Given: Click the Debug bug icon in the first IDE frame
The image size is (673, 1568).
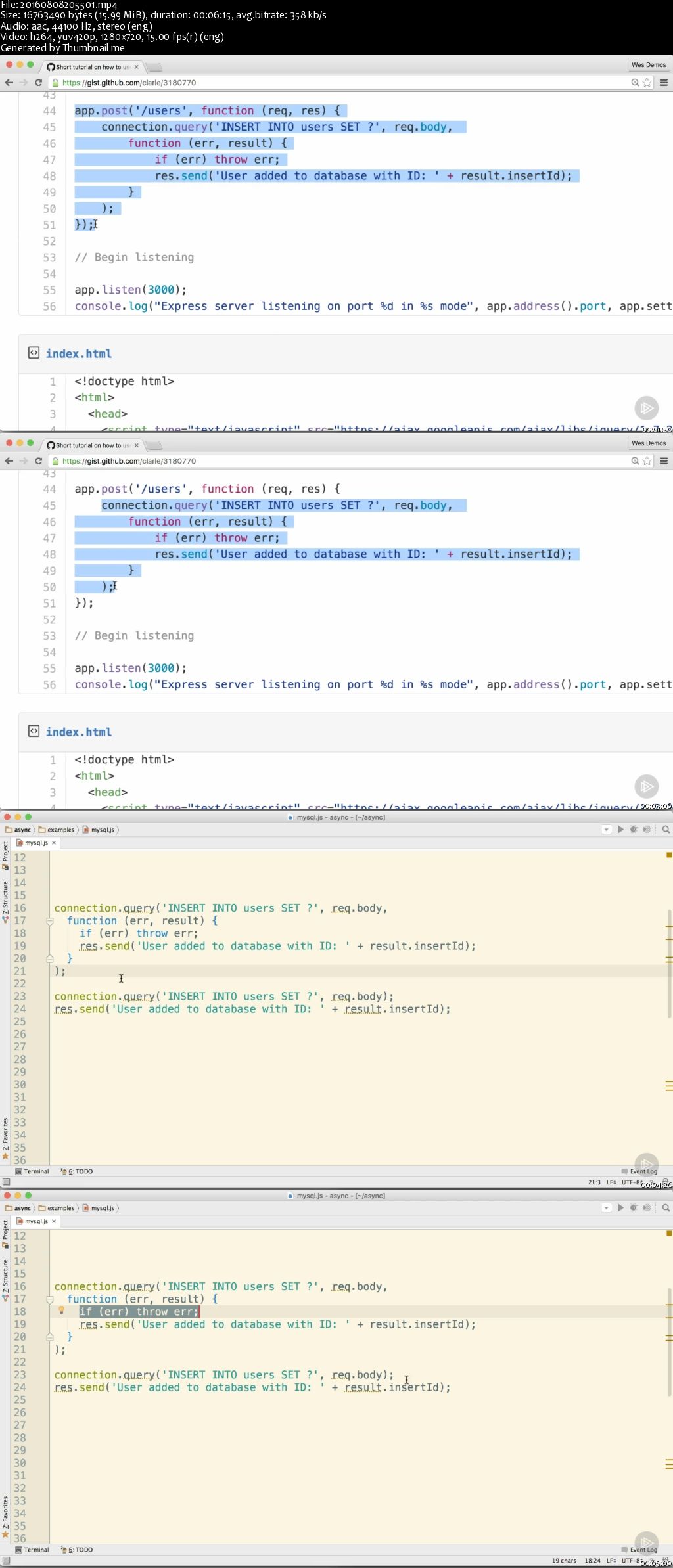Looking at the screenshot, I should pyautogui.click(x=634, y=830).
